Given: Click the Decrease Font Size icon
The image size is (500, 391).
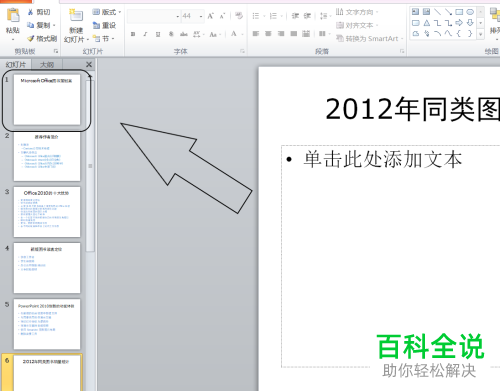Looking at the screenshot, I should pyautogui.click(x=222, y=16).
